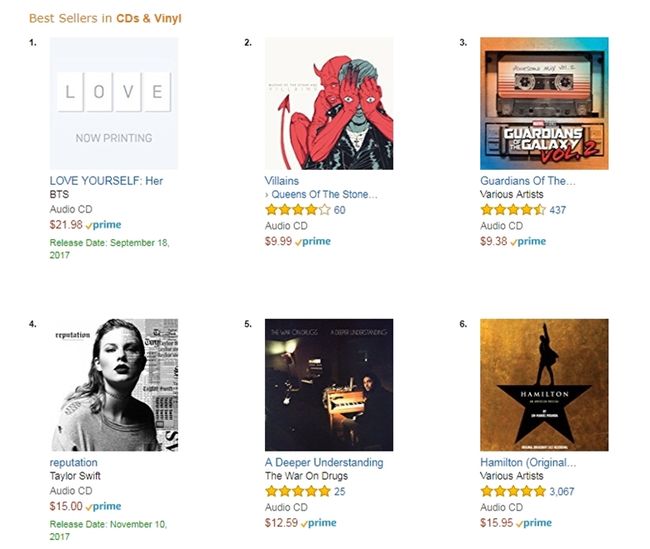This screenshot has height=549, width=650.
Task: Click the $21.98 price for LOVE YOURSELF
Action: [66, 225]
